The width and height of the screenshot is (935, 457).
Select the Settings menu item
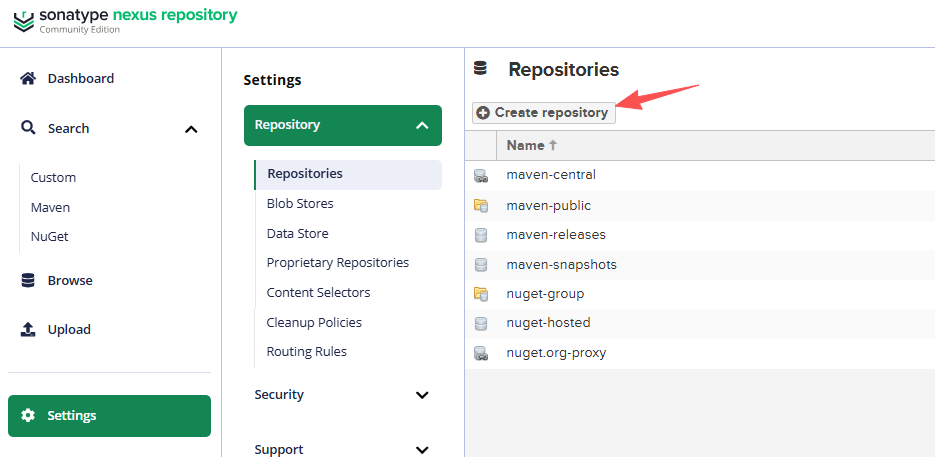click(109, 415)
